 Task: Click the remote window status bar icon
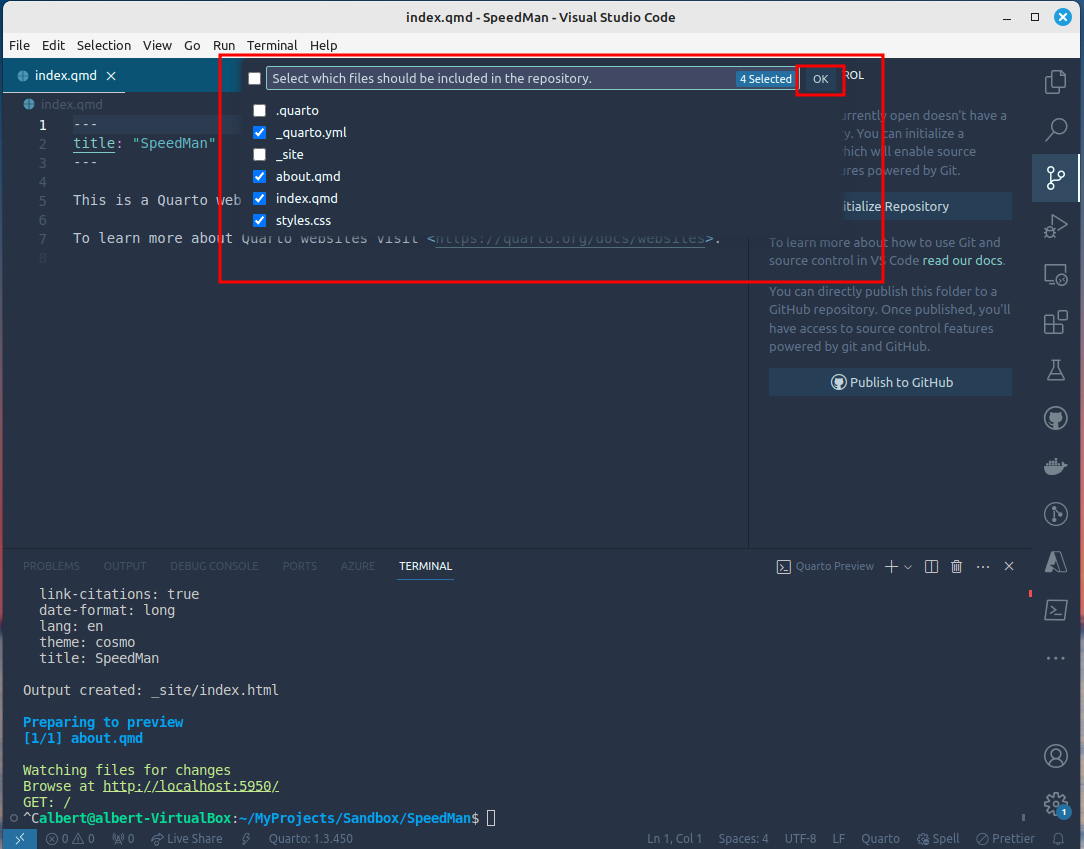pos(19,839)
